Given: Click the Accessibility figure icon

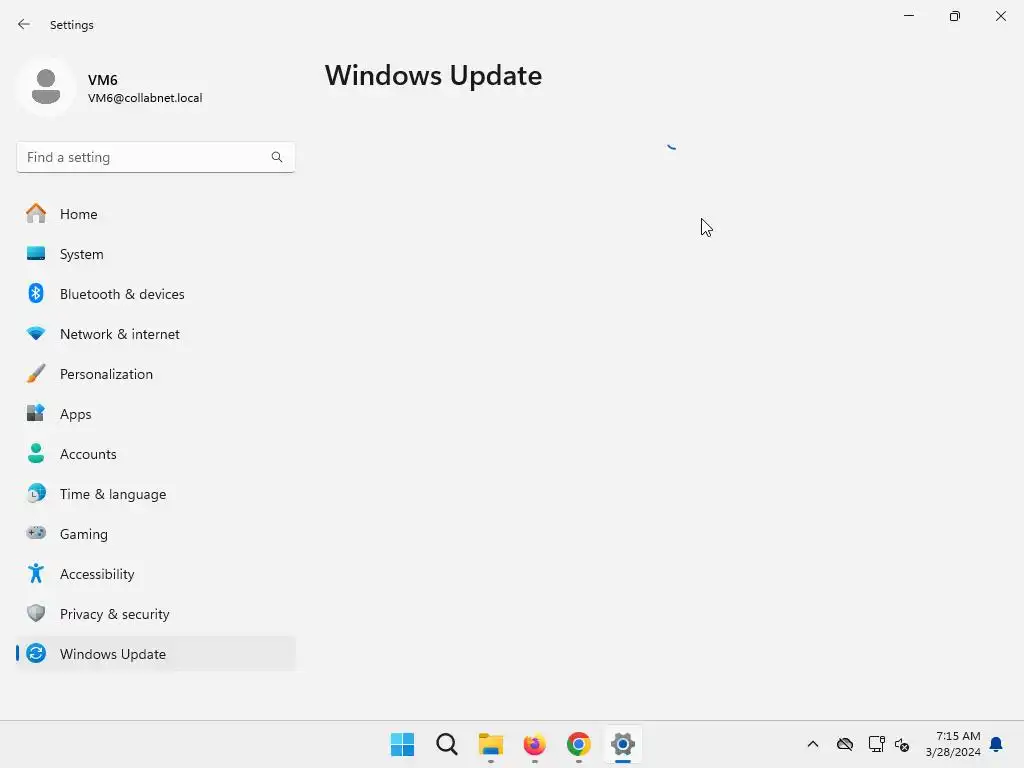Looking at the screenshot, I should [x=36, y=573].
